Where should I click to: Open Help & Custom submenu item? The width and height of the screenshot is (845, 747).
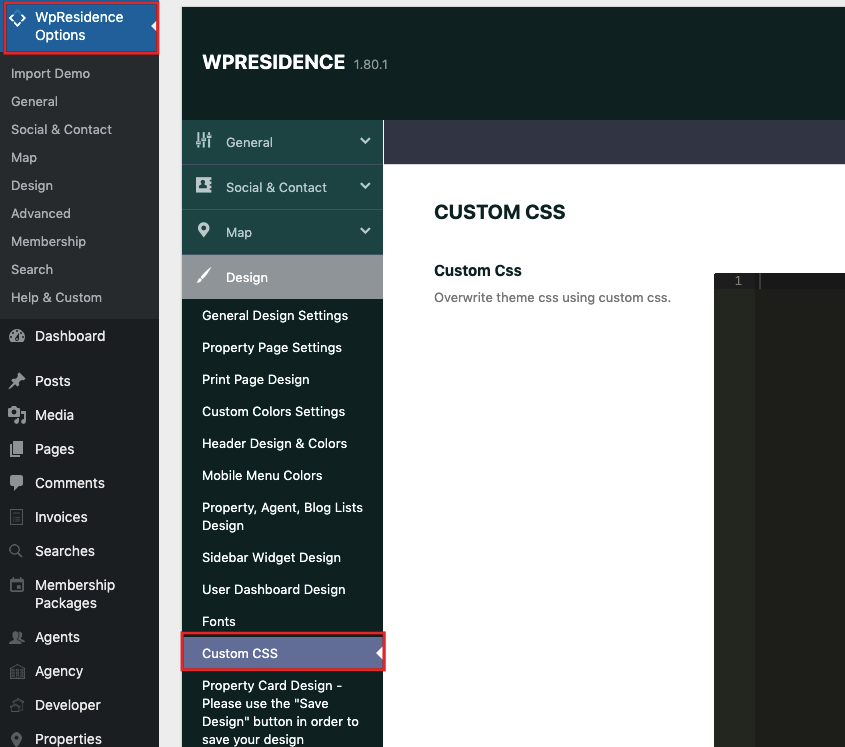[x=57, y=298]
